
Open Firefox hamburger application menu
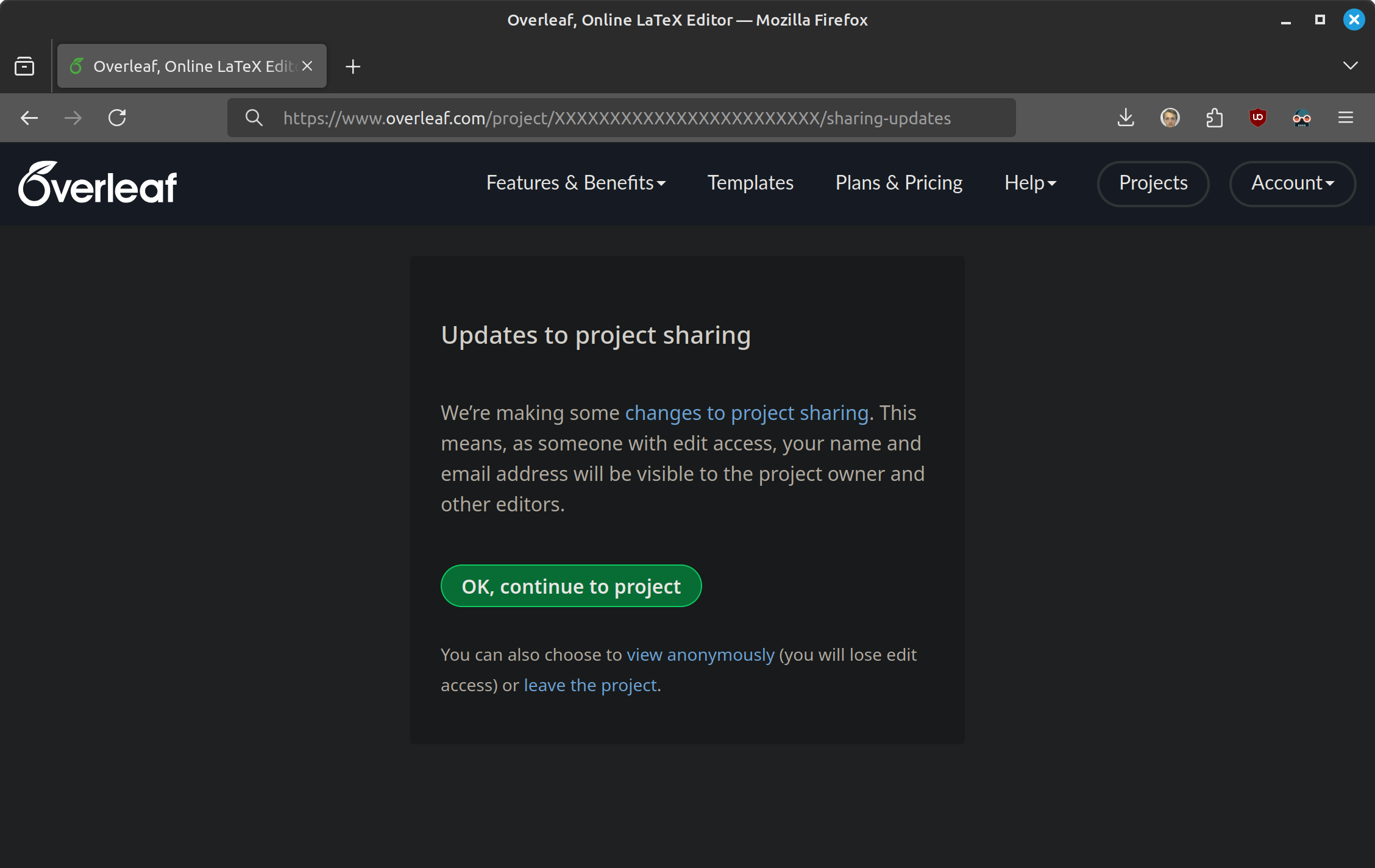point(1346,118)
